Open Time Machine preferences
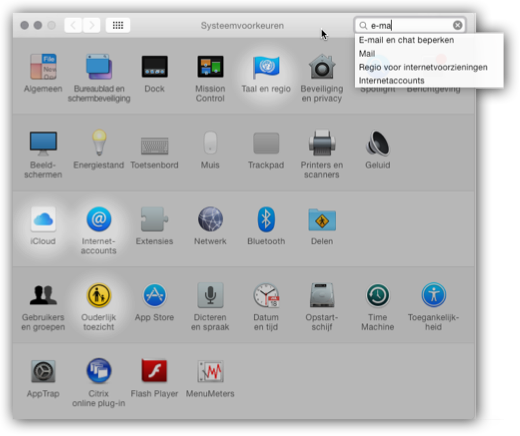Viewport: 520px width, 436px height. tap(378, 295)
